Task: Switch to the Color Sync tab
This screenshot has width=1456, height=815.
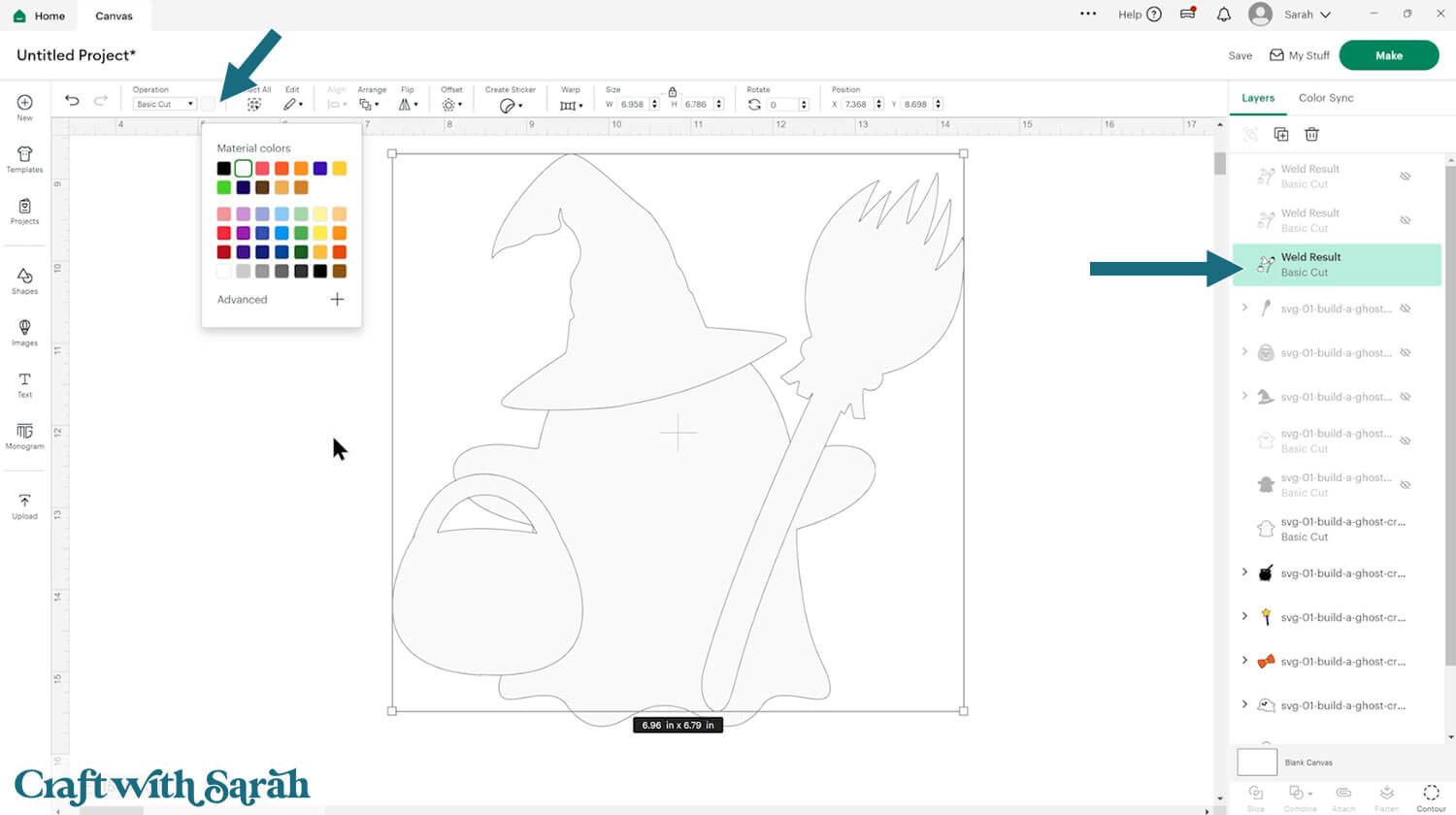Action: pos(1325,98)
